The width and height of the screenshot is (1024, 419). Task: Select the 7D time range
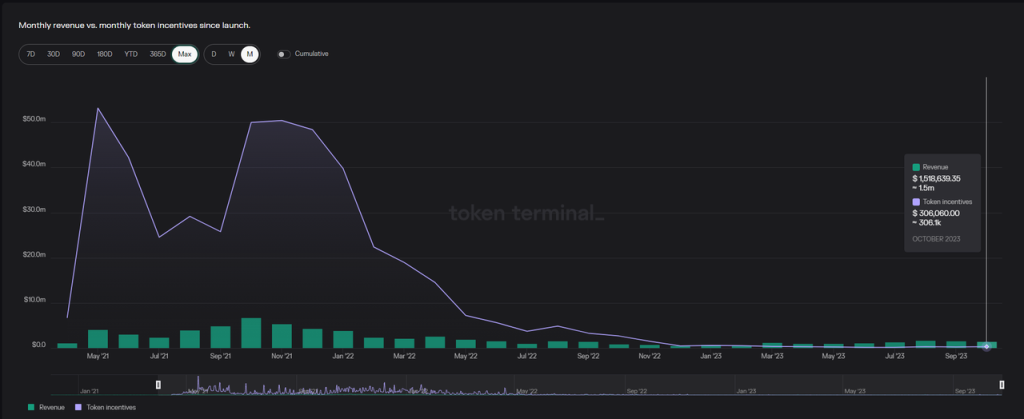[32, 54]
